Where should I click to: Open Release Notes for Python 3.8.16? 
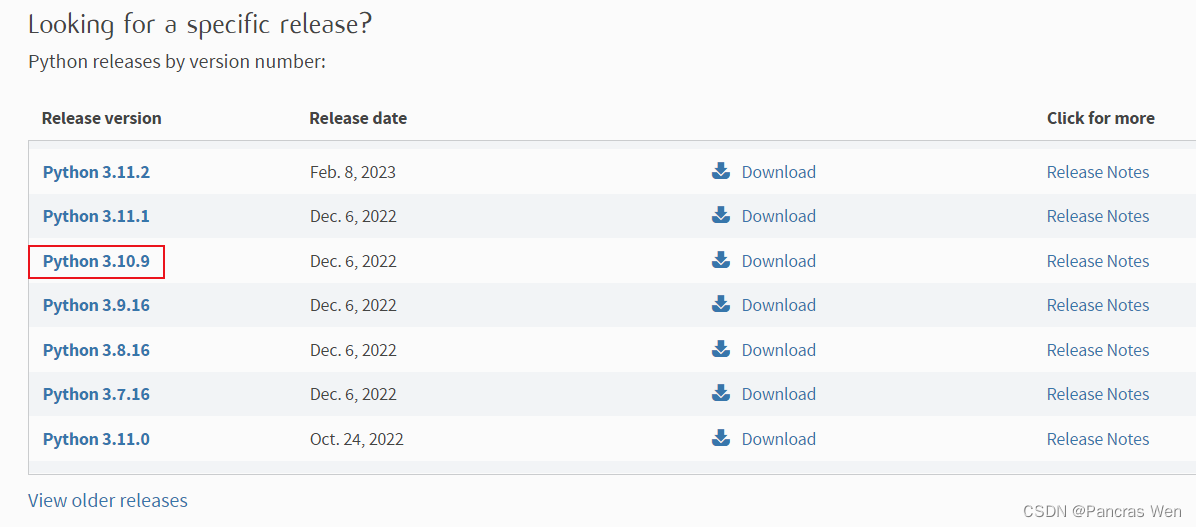[1097, 351]
